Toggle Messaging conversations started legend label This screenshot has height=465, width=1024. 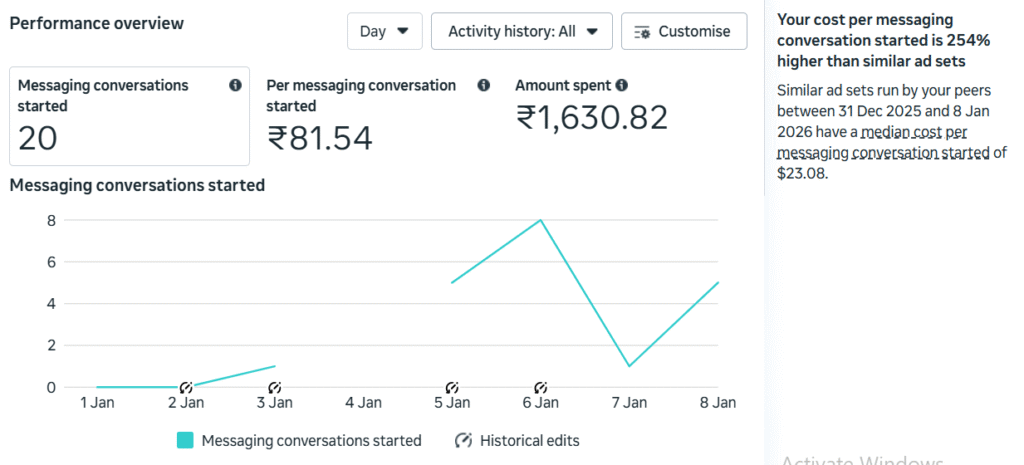[311, 440]
